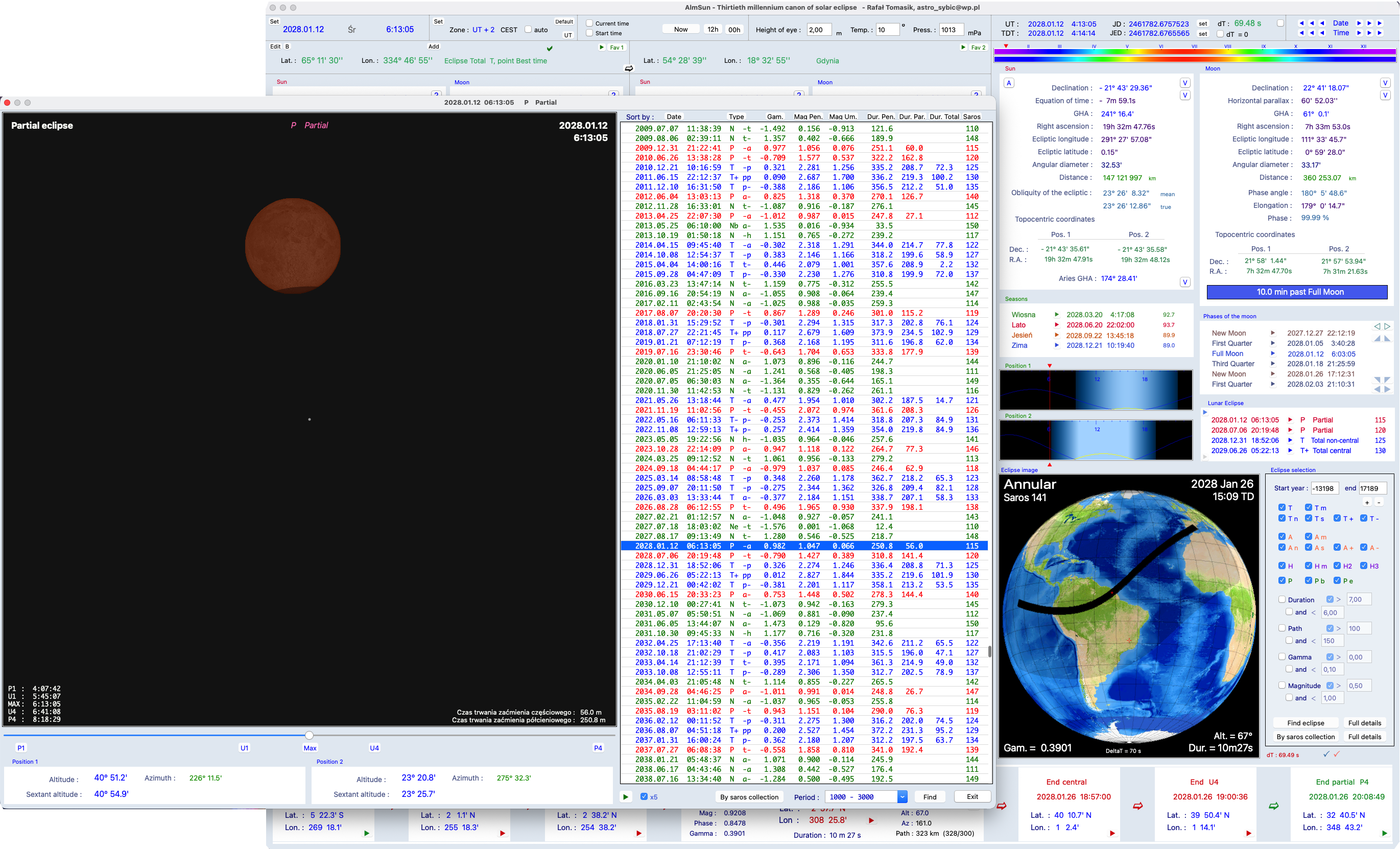
Task: Click the Now button
Action: (681, 30)
